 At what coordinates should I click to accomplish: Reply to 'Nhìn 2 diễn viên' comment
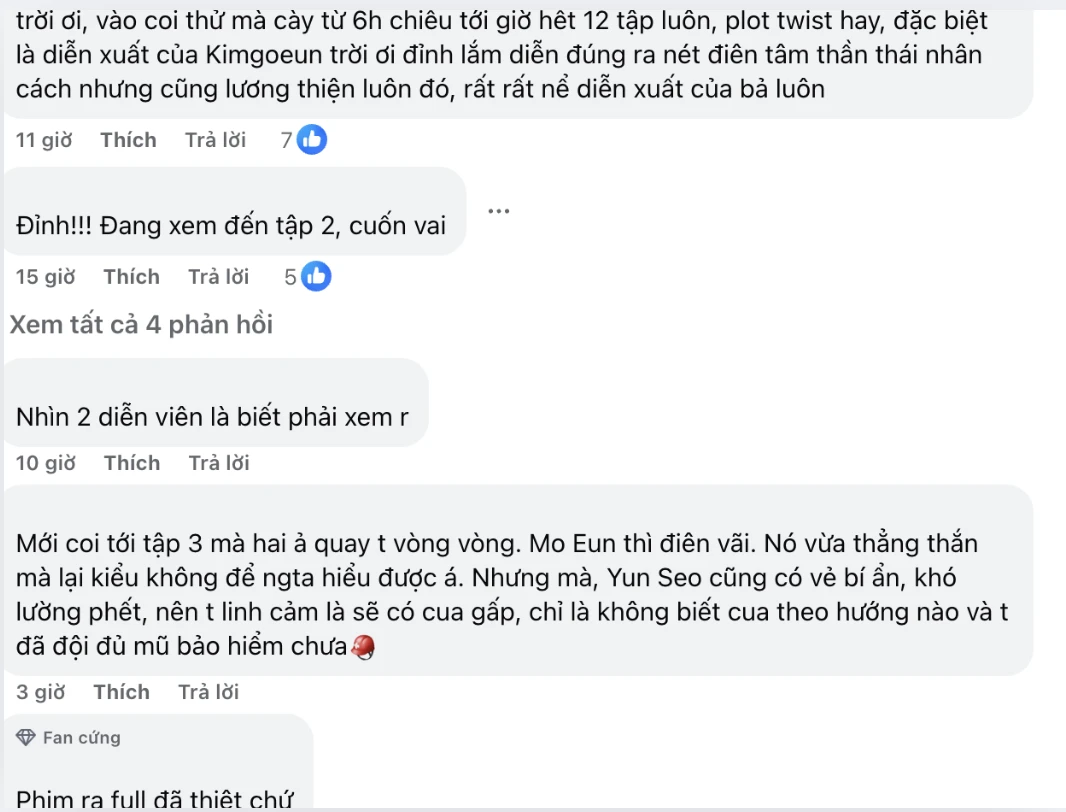click(x=219, y=463)
